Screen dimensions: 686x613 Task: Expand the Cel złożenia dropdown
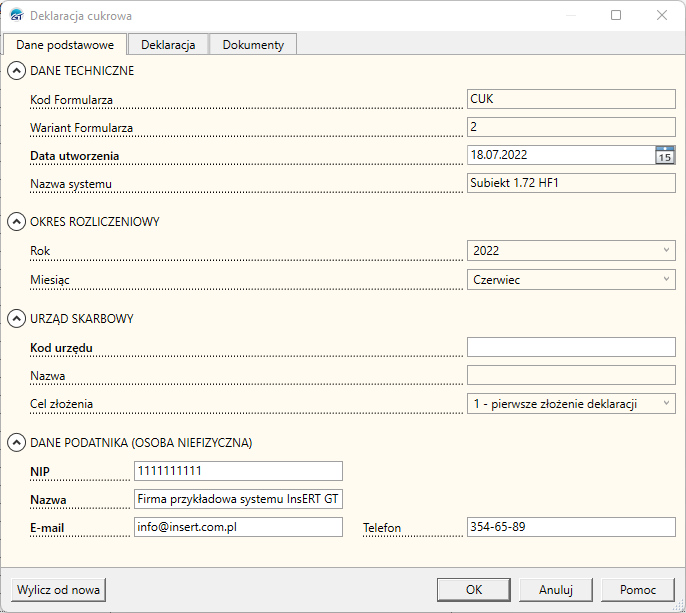(x=571, y=404)
